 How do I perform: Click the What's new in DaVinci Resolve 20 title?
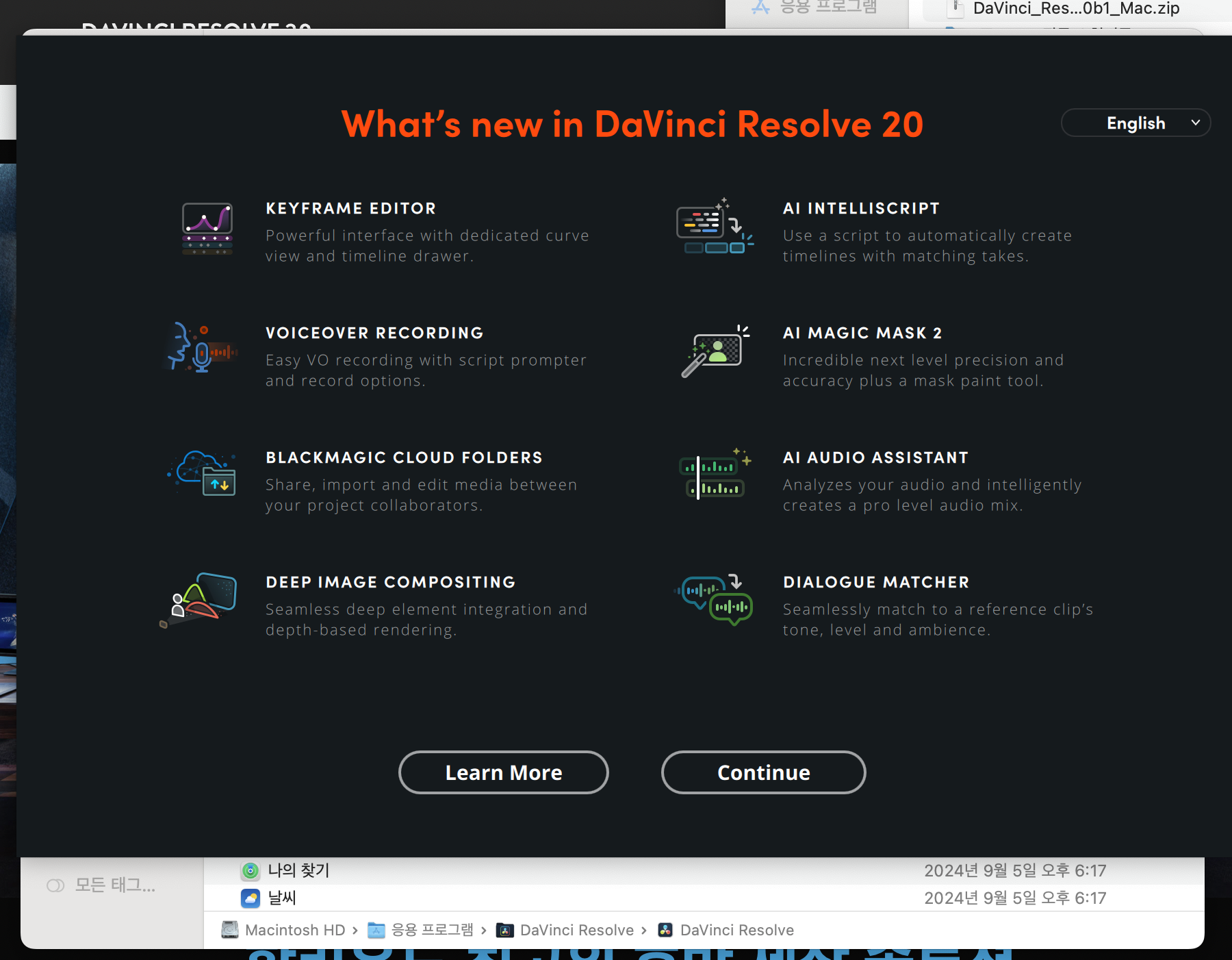pos(632,124)
